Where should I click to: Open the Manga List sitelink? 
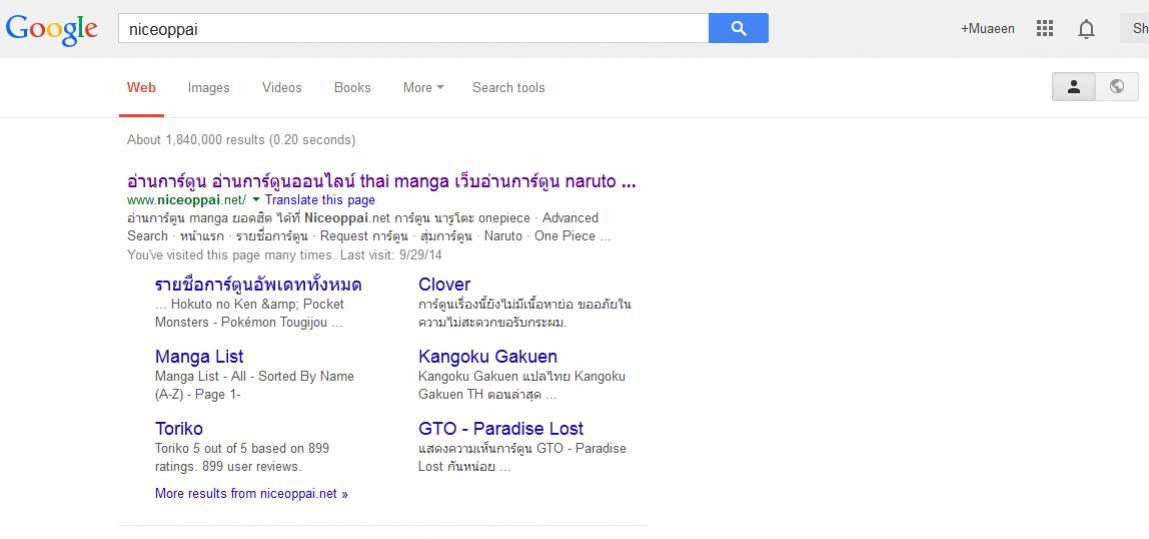pyautogui.click(x=199, y=357)
